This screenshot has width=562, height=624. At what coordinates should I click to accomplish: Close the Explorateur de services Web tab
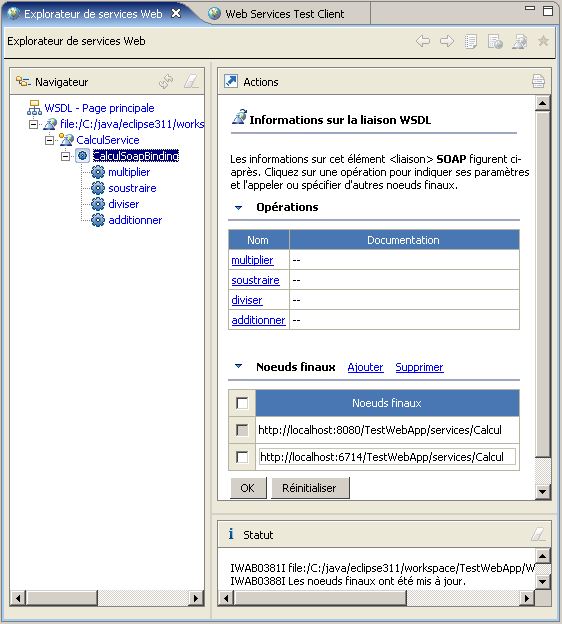(x=176, y=14)
